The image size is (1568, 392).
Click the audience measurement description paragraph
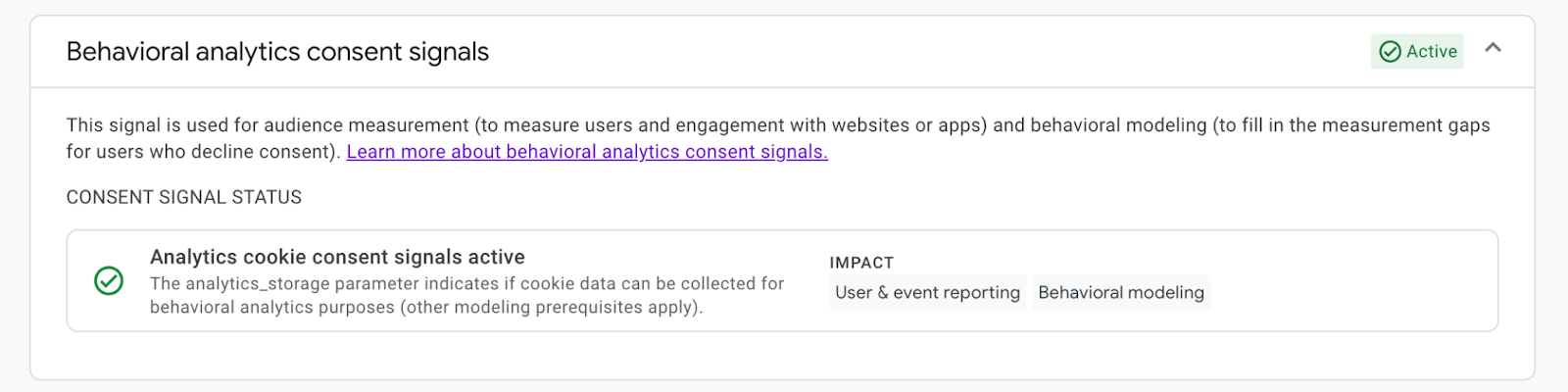686,125
